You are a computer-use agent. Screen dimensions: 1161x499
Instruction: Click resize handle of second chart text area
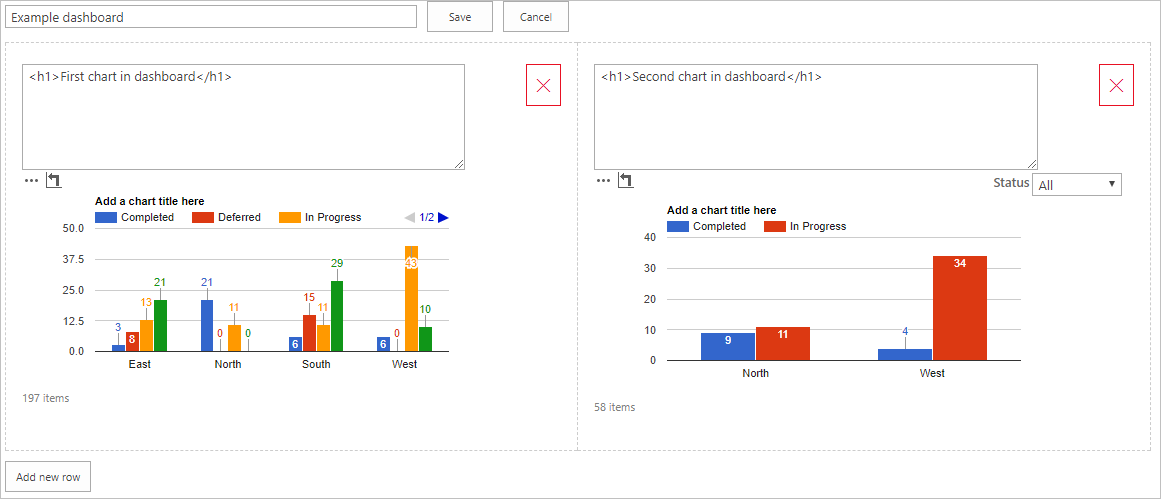point(1031,164)
